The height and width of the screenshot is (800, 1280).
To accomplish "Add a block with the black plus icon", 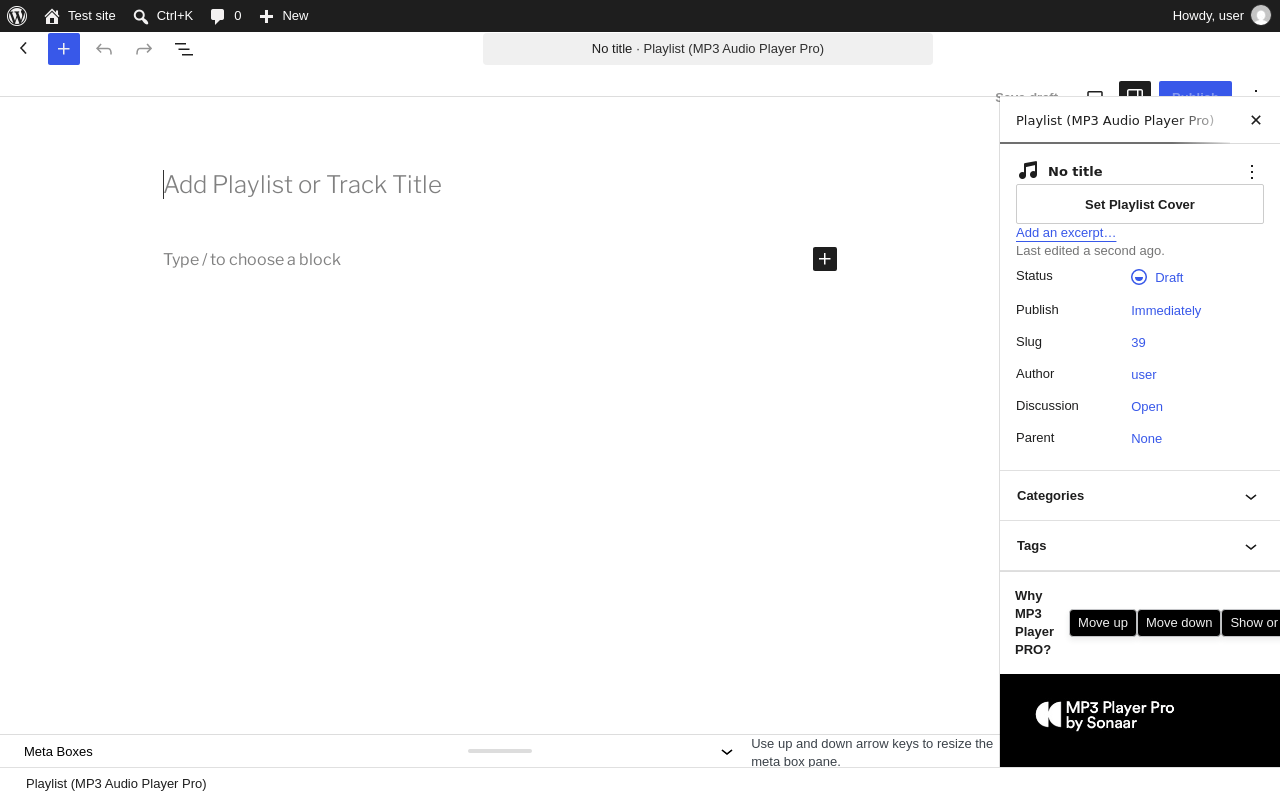I will pos(825,259).
